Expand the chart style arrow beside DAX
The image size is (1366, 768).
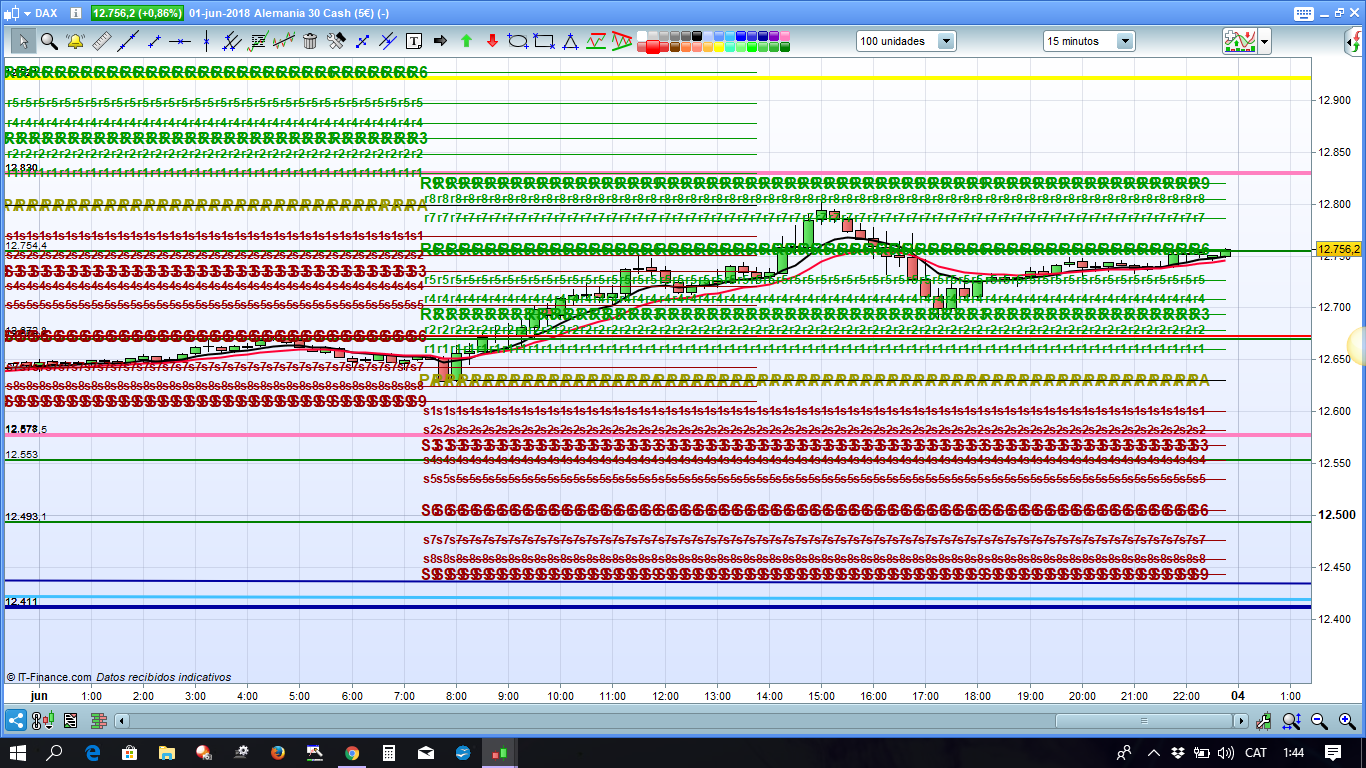[x=25, y=13]
